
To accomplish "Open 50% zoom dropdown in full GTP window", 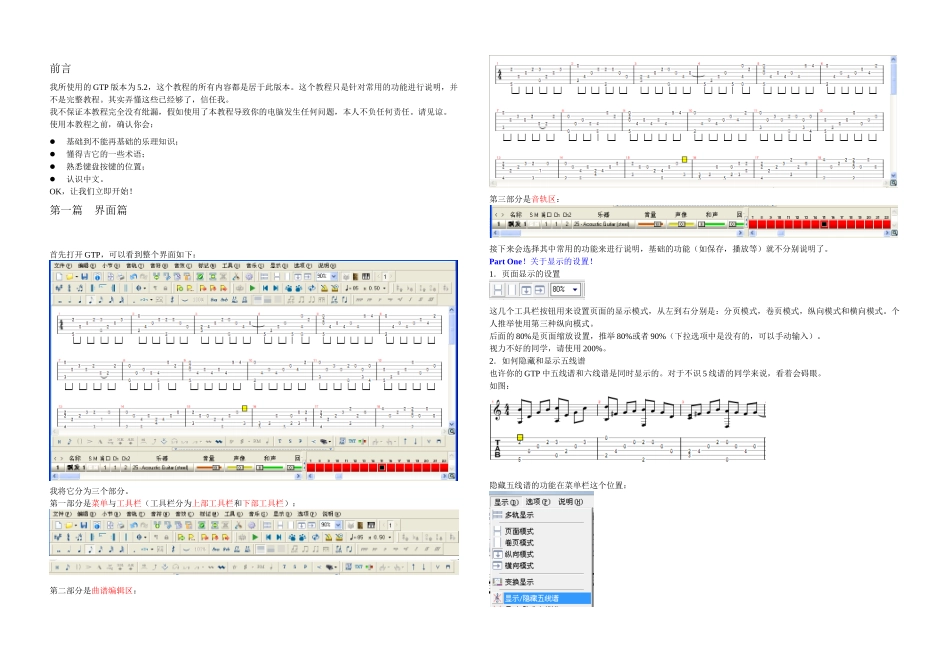I will click(334, 276).
